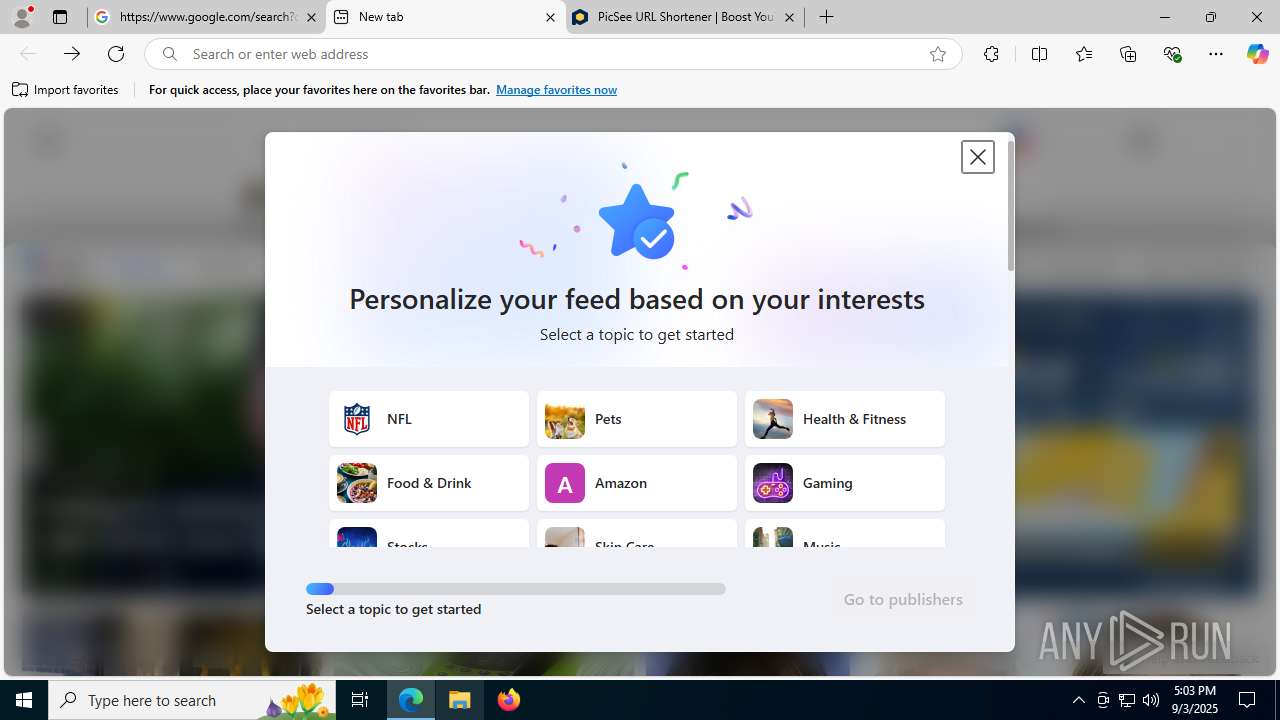Viewport: 1280px width, 720px height.
Task: Open the network status tray icon
Action: pos(1127,700)
